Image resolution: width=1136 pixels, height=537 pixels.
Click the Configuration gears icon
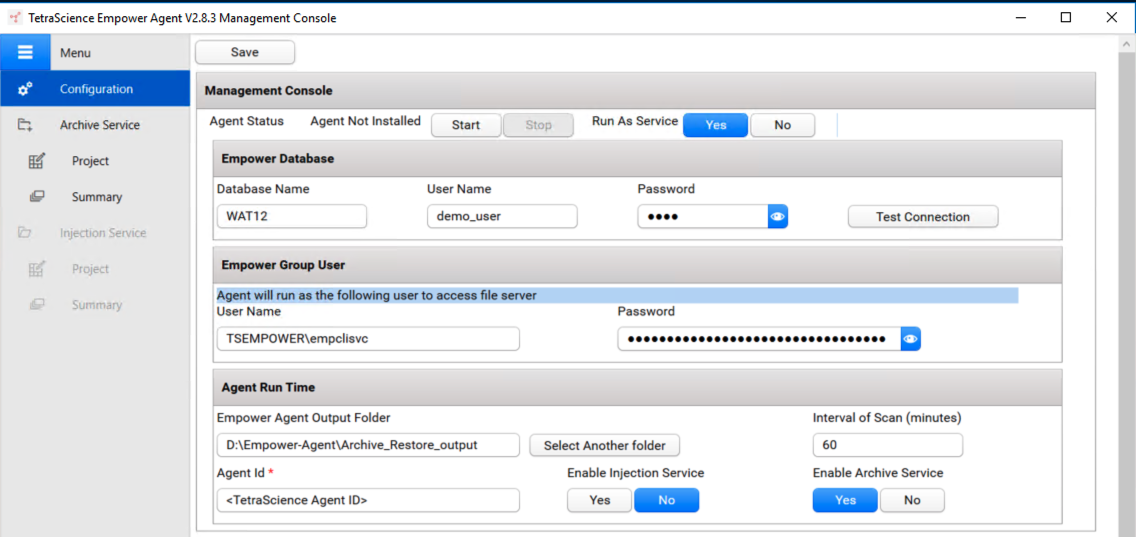click(x=25, y=89)
